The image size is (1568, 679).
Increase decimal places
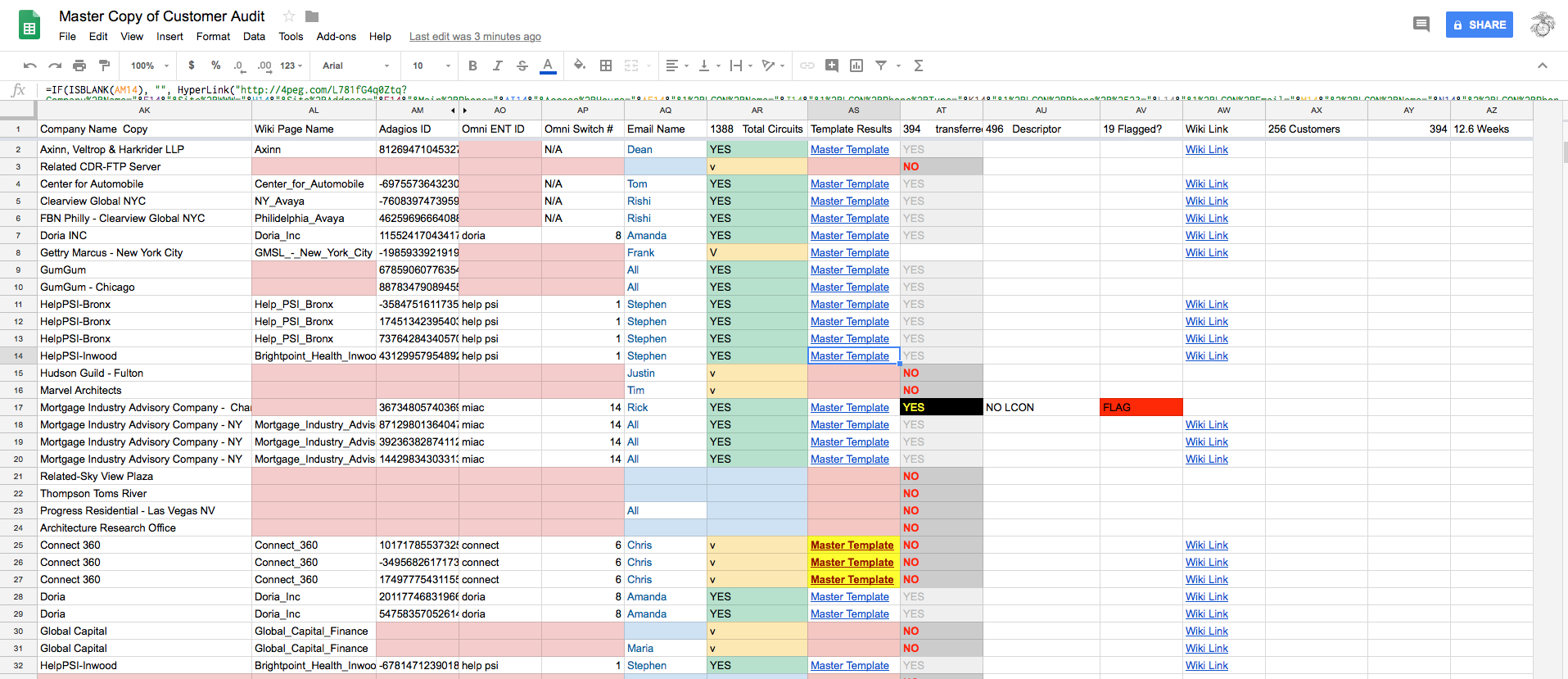264,66
